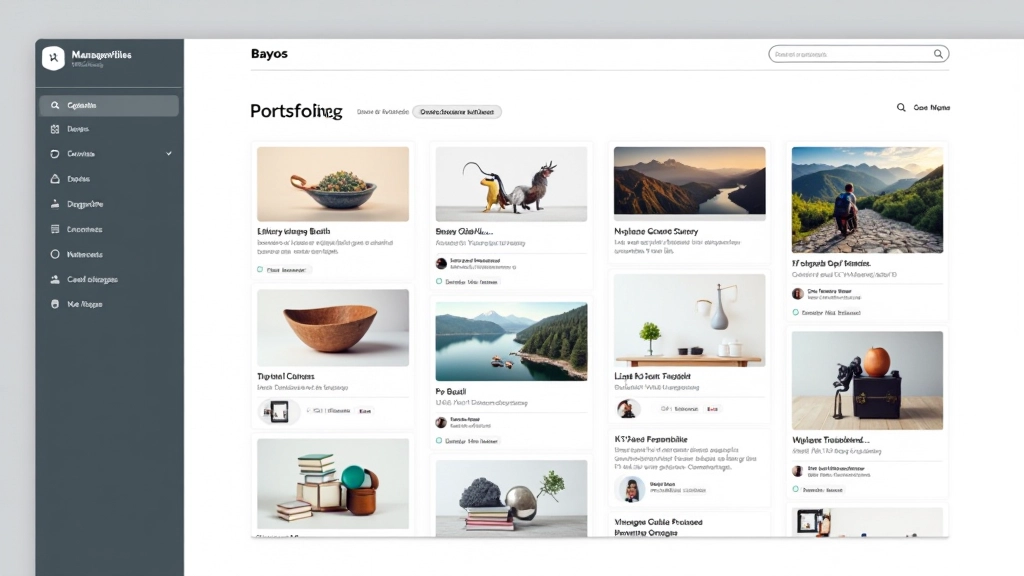
Task: Click the app logo icon at sidebar top
Action: 55,57
